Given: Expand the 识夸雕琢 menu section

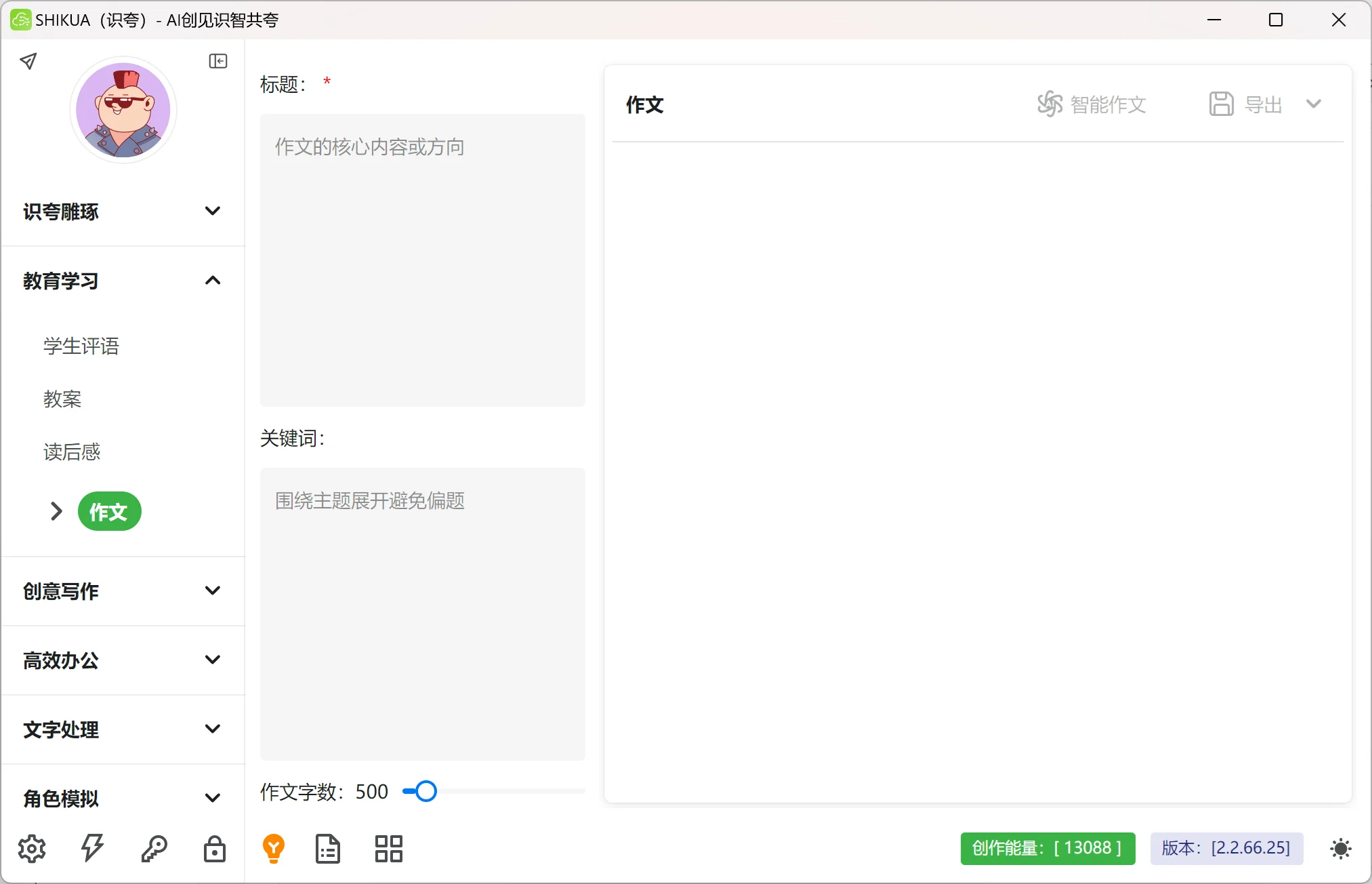Looking at the screenshot, I should (123, 212).
